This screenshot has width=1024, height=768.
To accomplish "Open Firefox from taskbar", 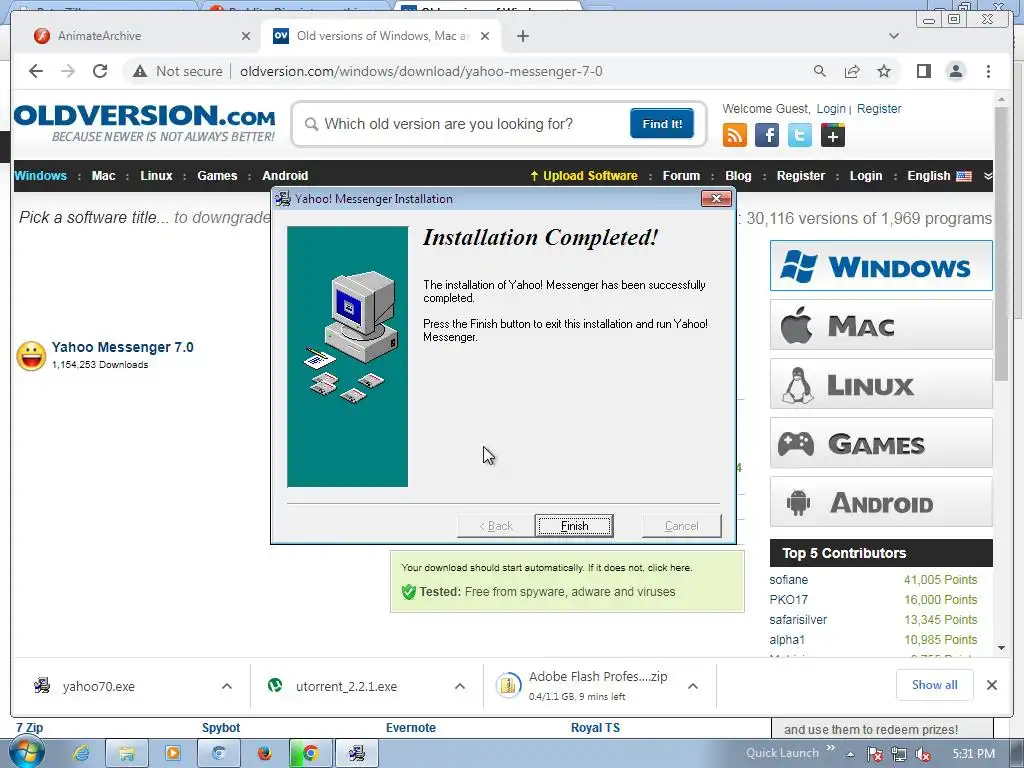I will tap(264, 753).
